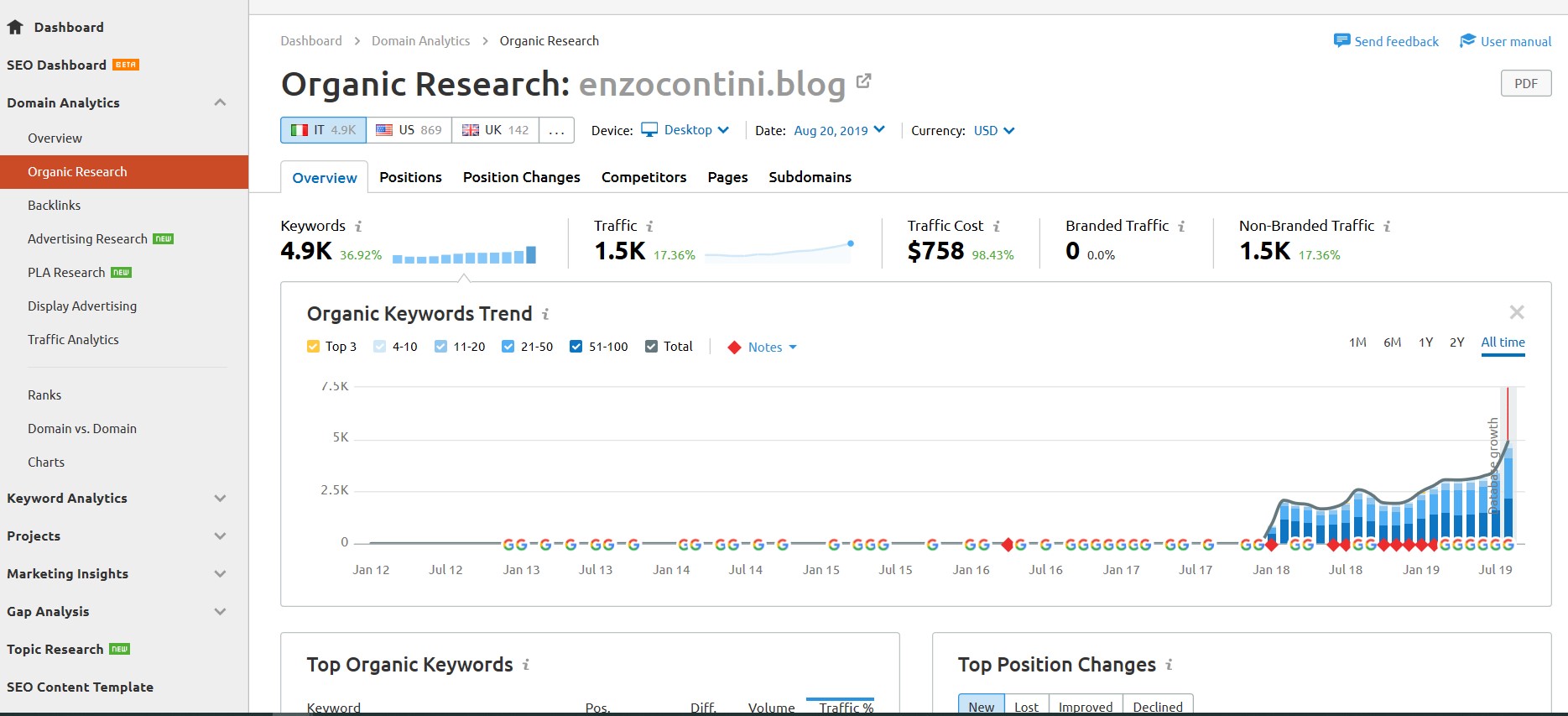
Task: Toggle the 51-100 positions checkbox
Action: (576, 347)
